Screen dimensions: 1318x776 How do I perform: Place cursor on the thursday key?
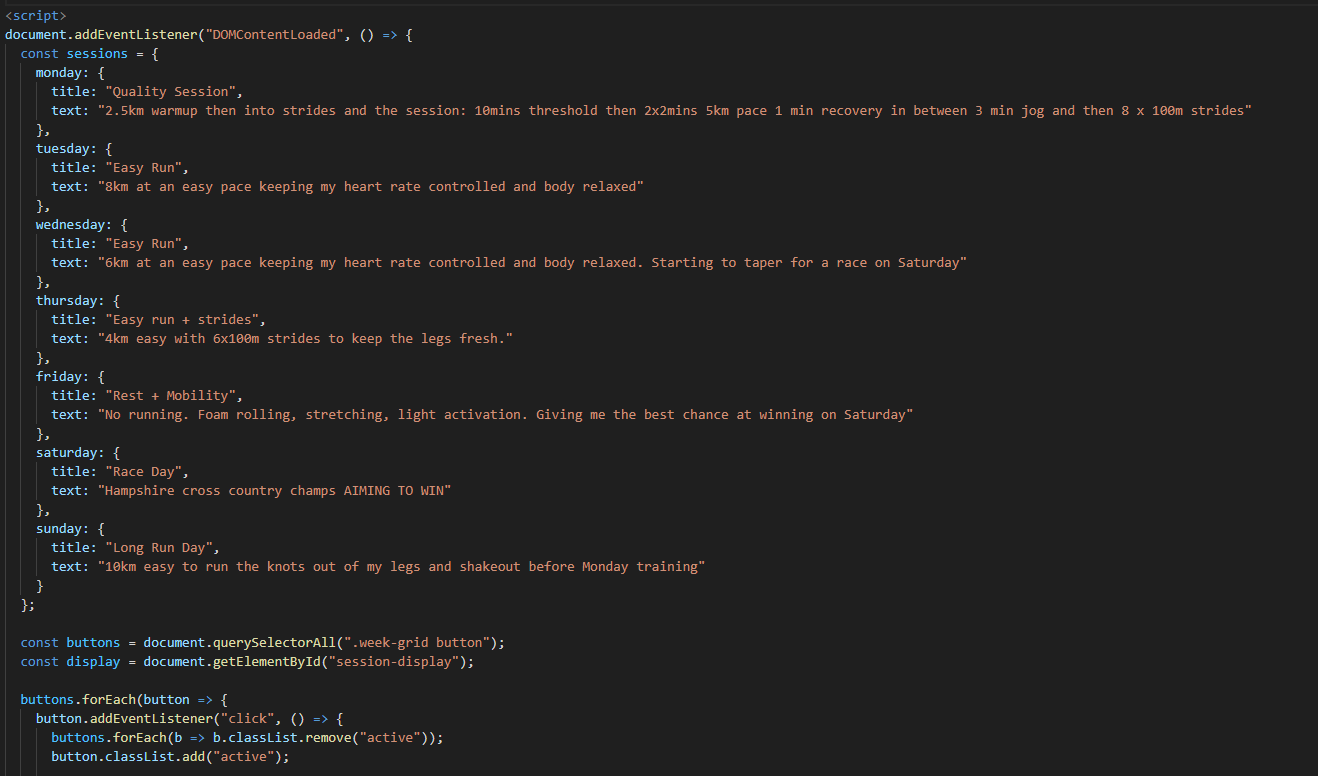coord(66,301)
